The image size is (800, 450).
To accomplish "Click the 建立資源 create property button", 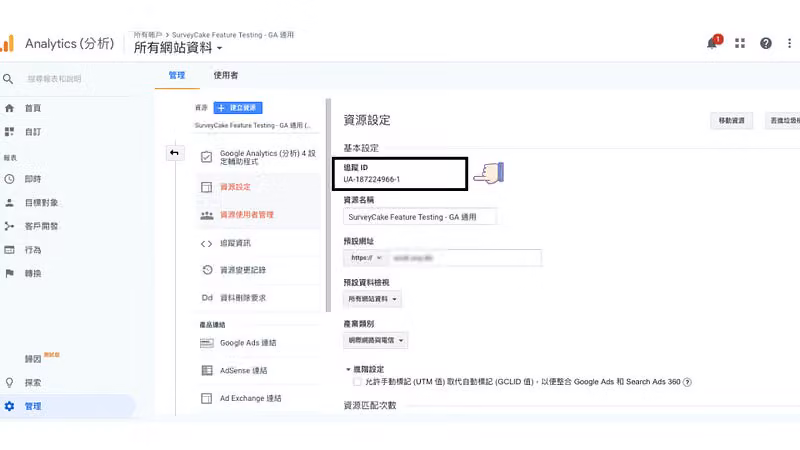I will pyautogui.click(x=238, y=108).
